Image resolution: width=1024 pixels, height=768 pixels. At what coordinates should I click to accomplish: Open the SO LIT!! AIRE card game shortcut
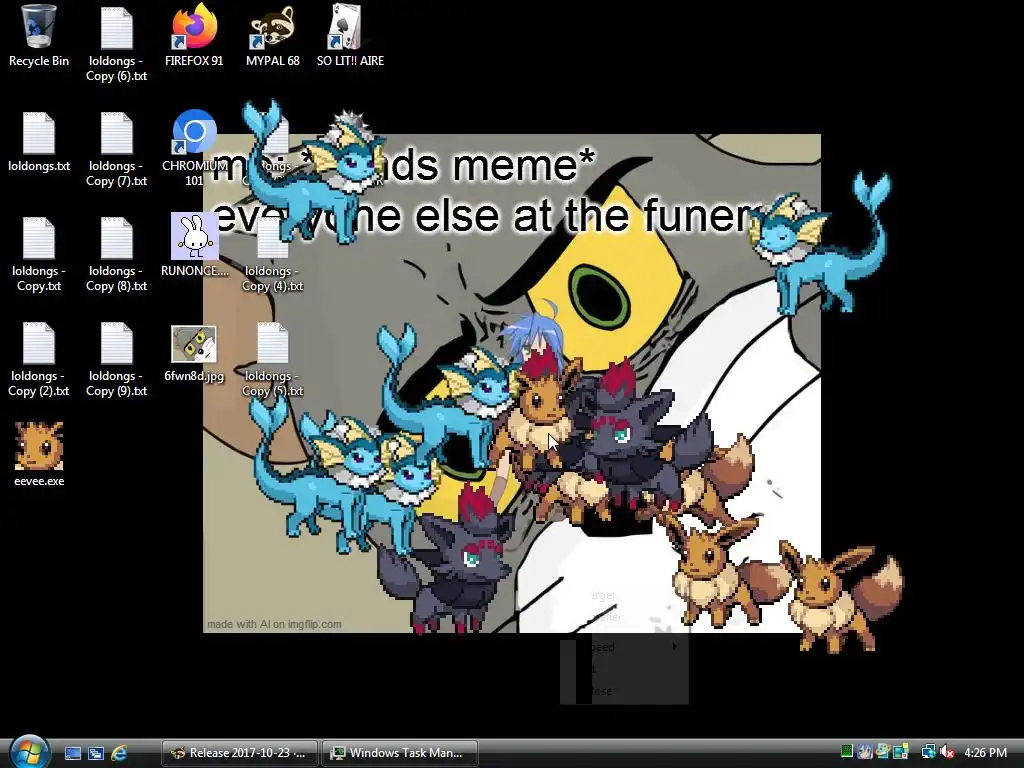pyautogui.click(x=350, y=36)
